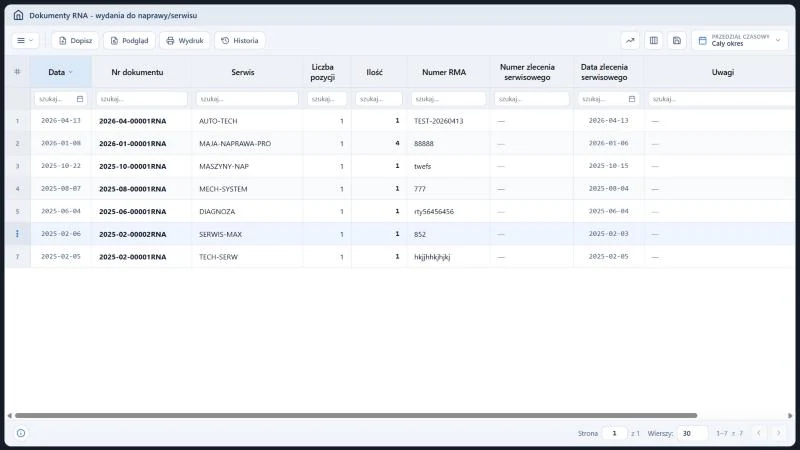Click the AUTO-TECH service cell
Screen dimensions: 800x450
point(218,121)
